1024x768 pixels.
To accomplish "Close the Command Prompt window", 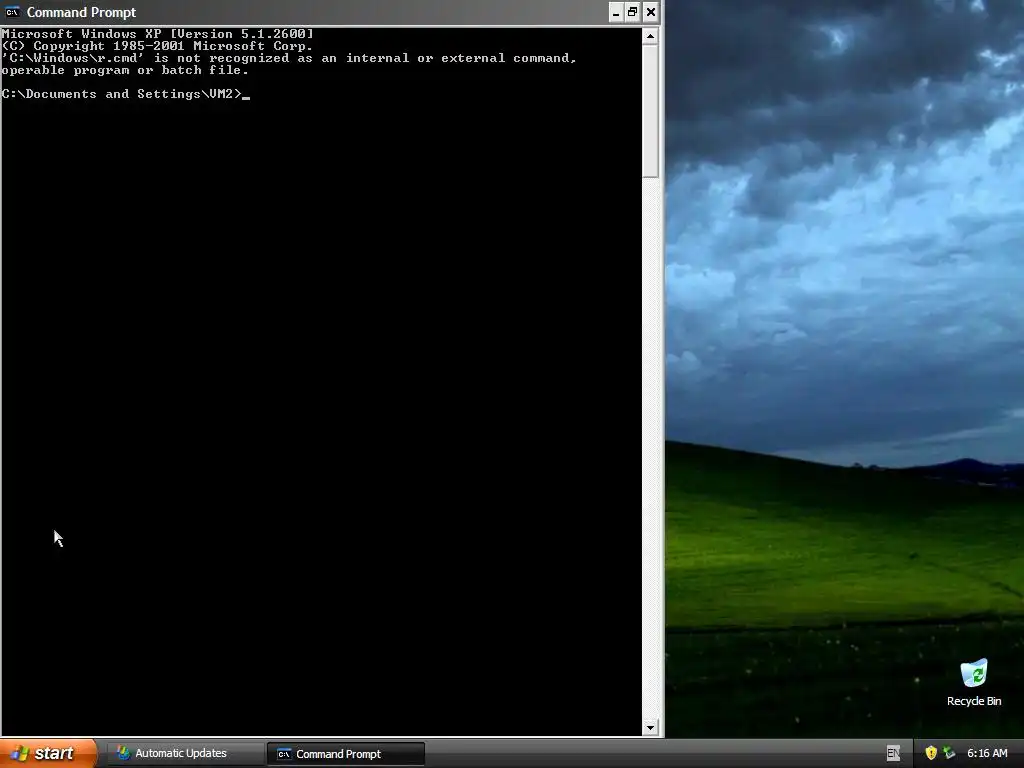I will [650, 12].
